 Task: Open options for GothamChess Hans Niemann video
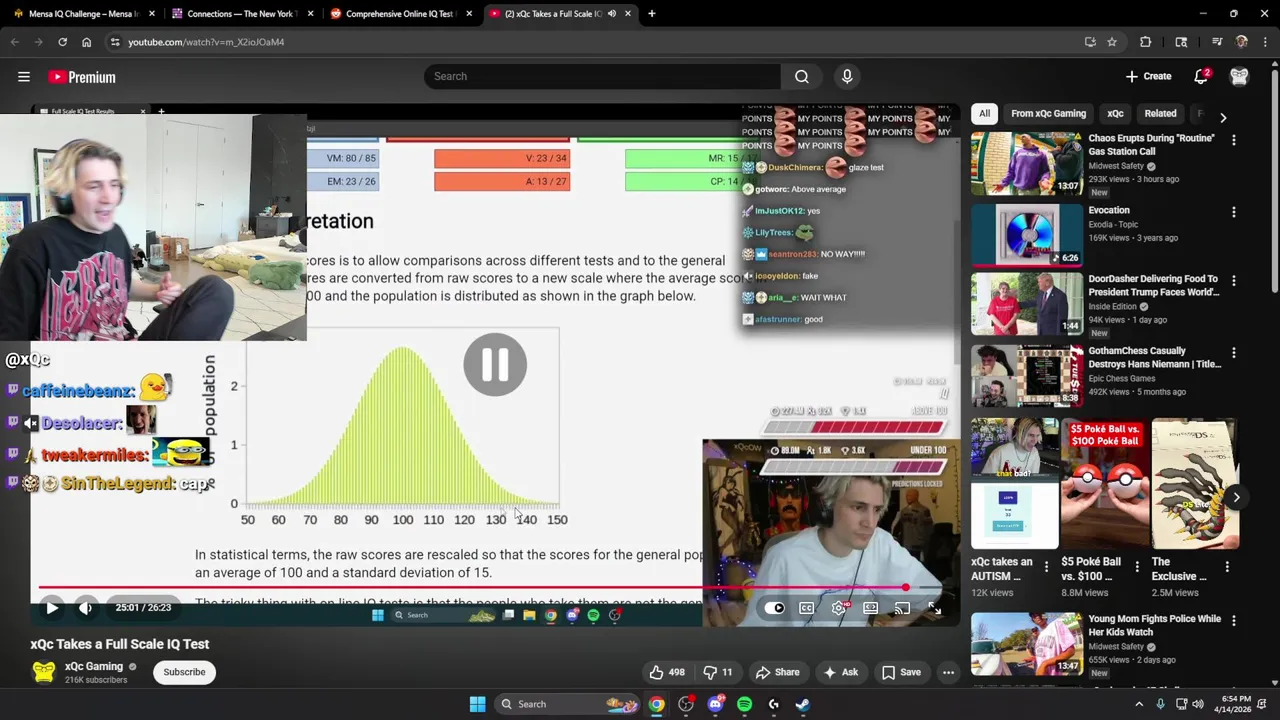pos(1233,353)
